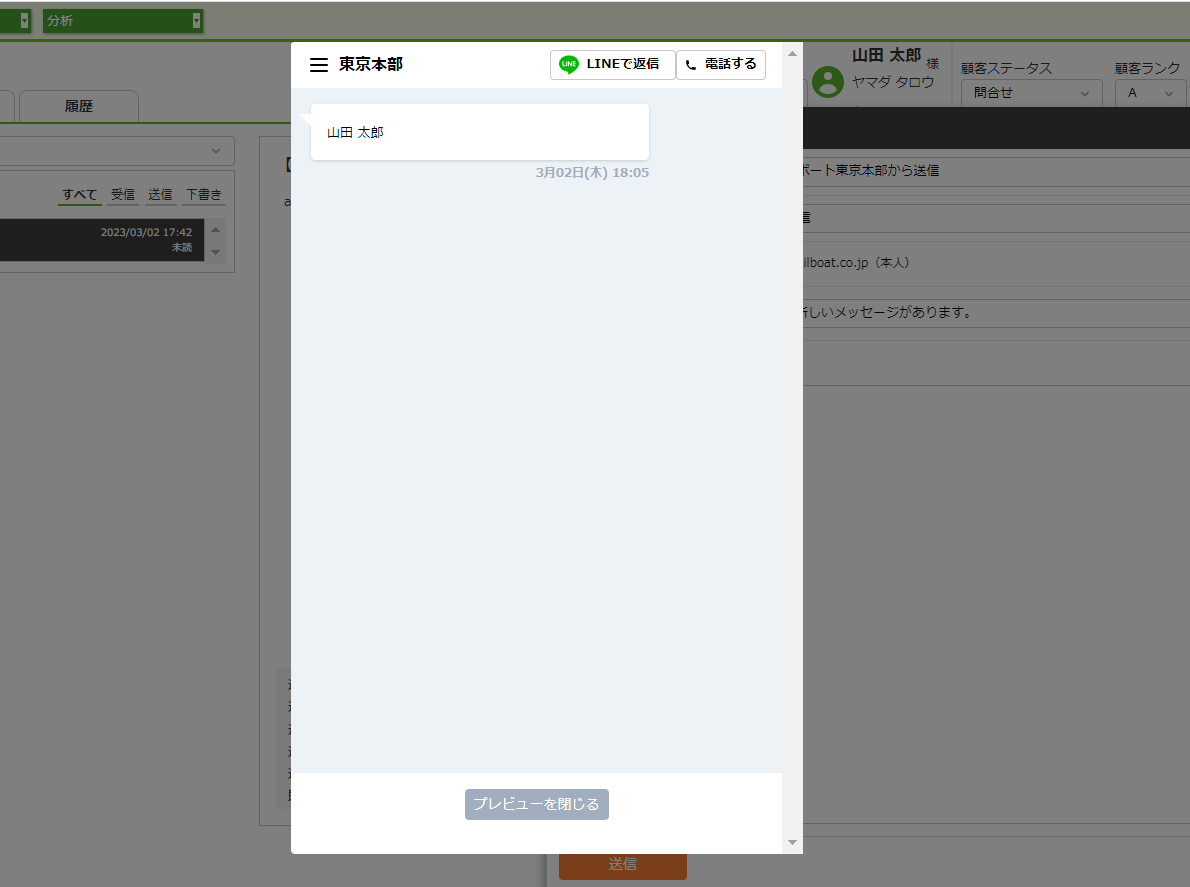Click the customer name 山田 太郎 header
The image size is (1190, 887).
tap(886, 55)
